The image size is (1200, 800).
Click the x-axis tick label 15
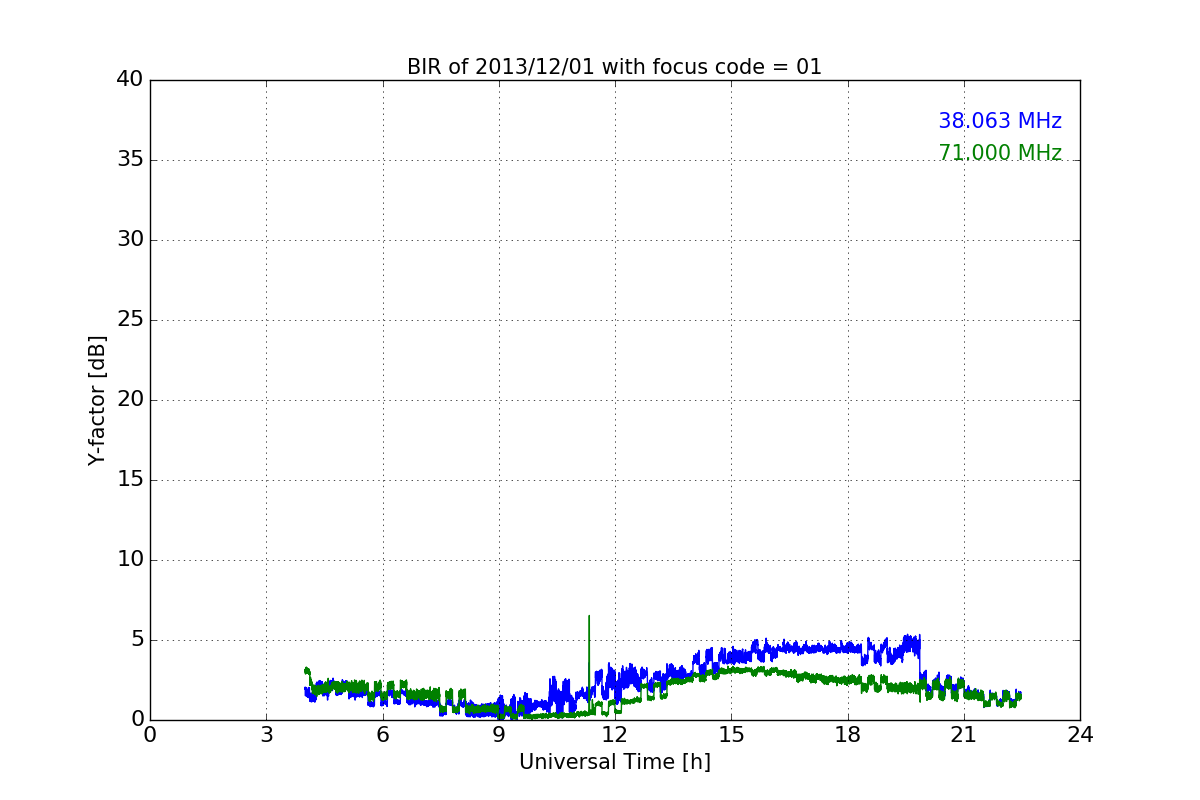click(x=731, y=735)
